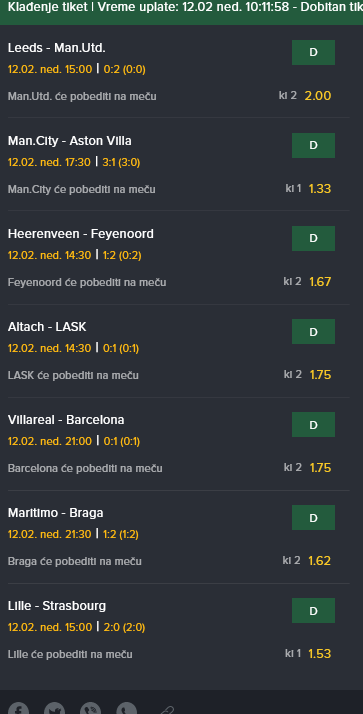Image resolution: width=363 pixels, height=714 pixels.
Task: Click green D badge for Heerenveen - Feyenoord
Action: (313, 238)
